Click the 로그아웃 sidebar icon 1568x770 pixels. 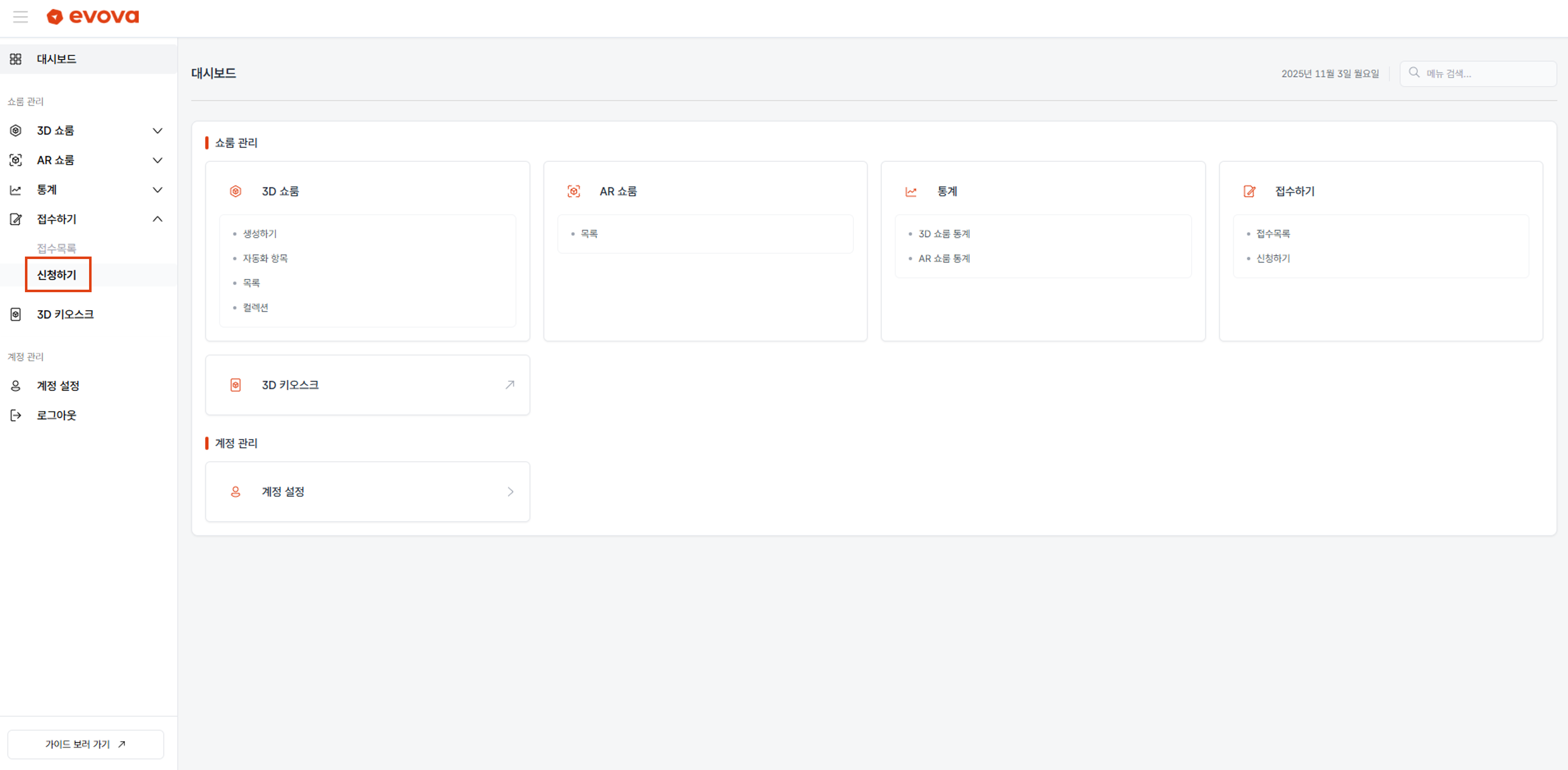pos(16,415)
